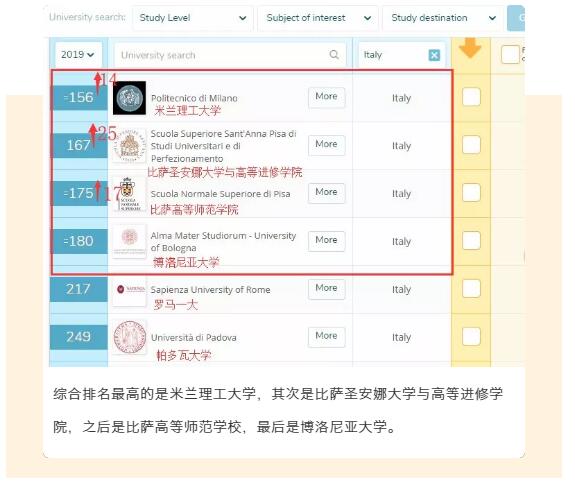
Task: Tick checkbox for Sapienza University row
Action: 471,289
